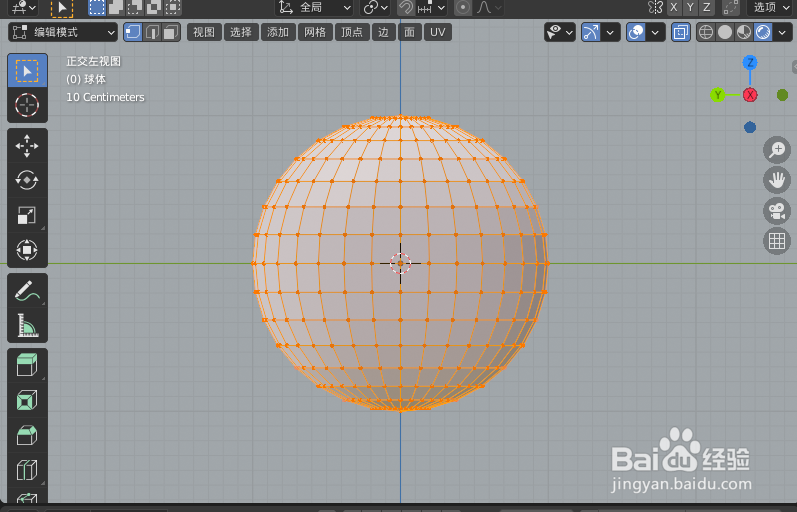Image resolution: width=797 pixels, height=512 pixels.
Task: Toggle auto merge vertices
Action: (x=730, y=7)
